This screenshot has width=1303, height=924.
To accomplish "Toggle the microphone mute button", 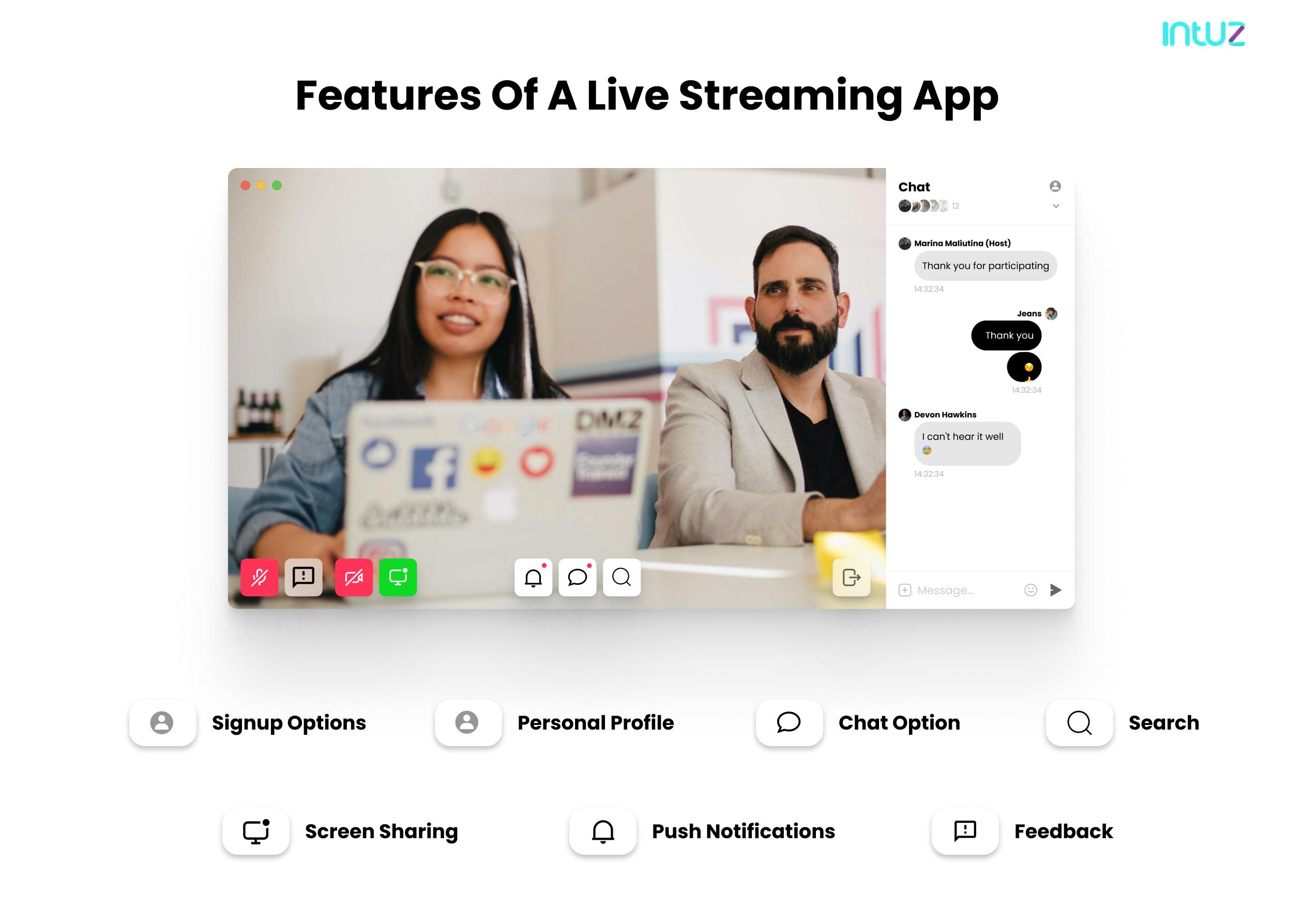I will [260, 576].
